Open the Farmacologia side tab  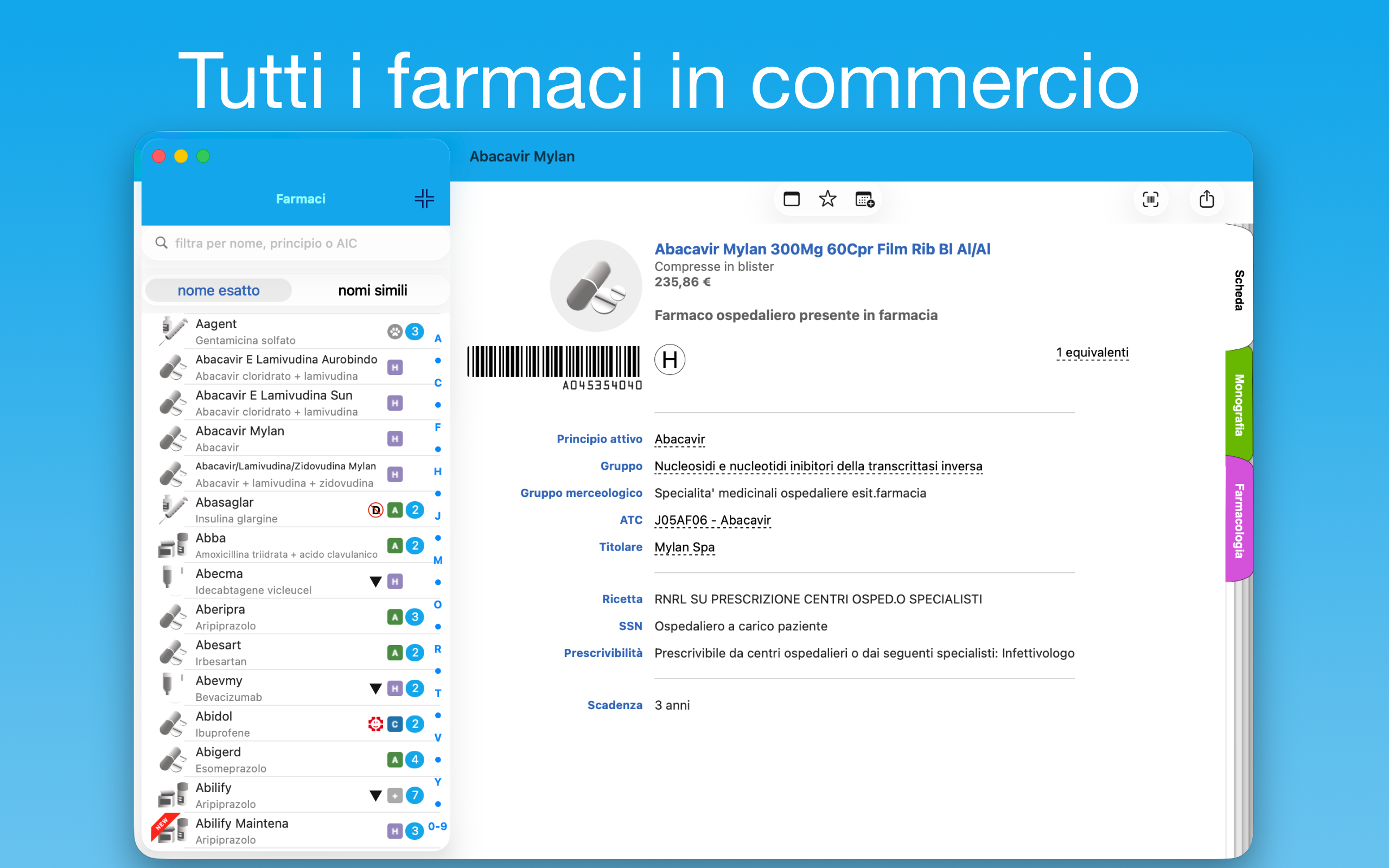coord(1239,521)
